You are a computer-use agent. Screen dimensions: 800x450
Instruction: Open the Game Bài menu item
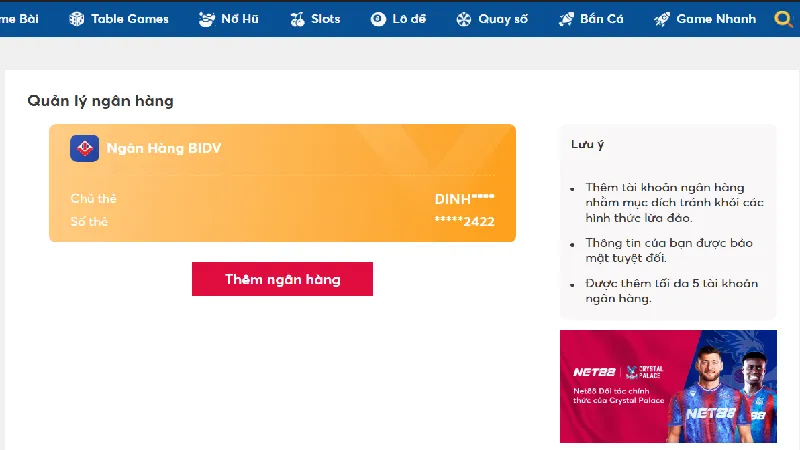[20, 19]
